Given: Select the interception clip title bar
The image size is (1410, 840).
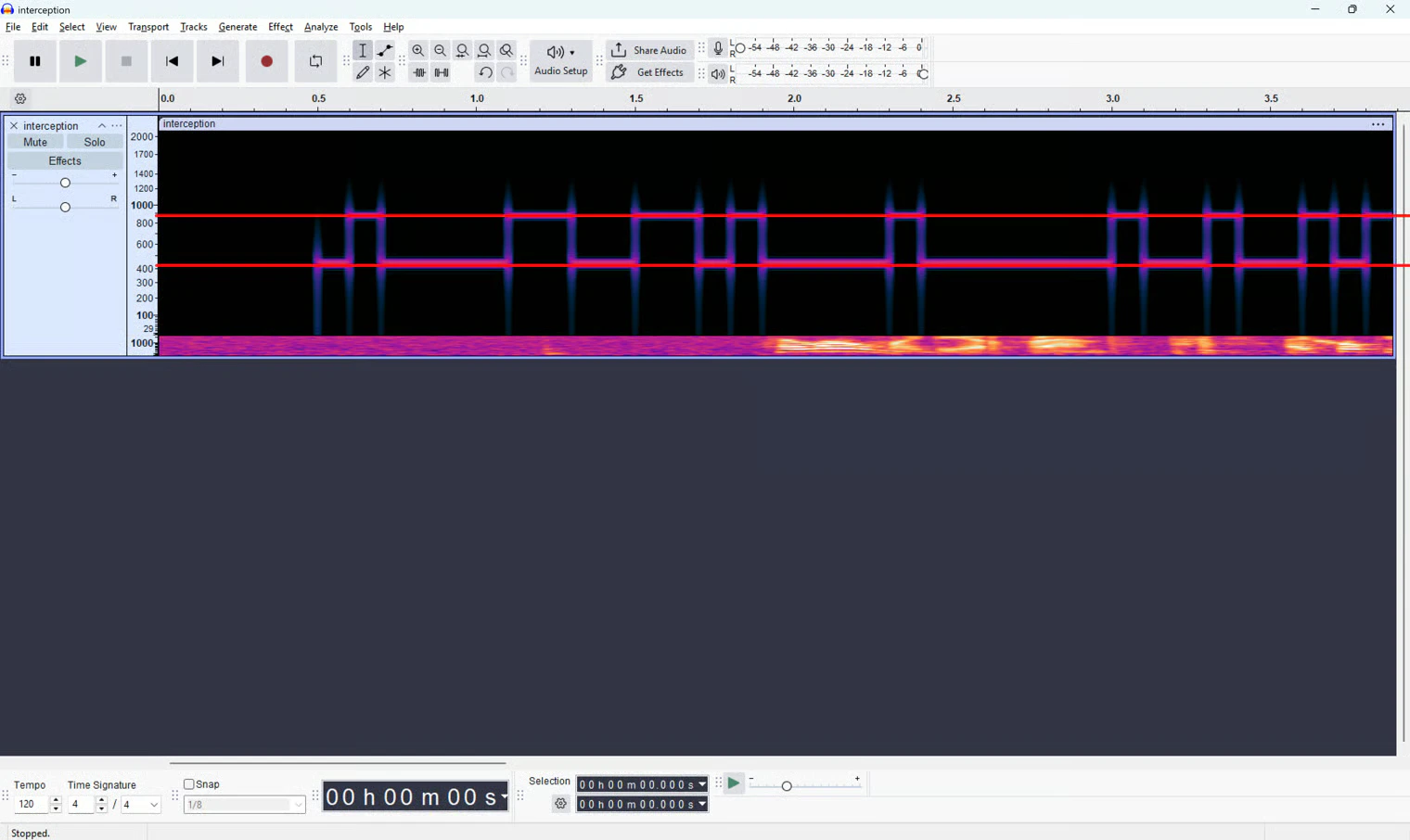Looking at the screenshot, I should [x=775, y=124].
